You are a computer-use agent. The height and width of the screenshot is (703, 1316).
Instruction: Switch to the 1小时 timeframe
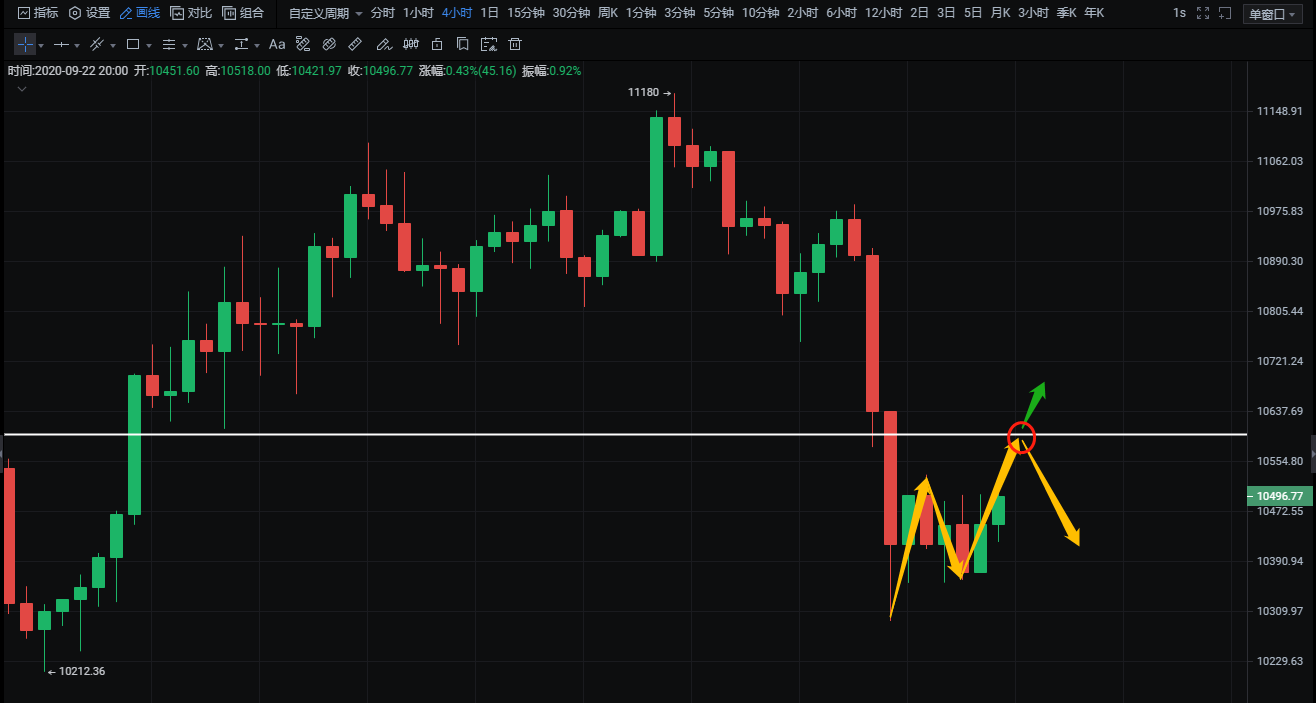417,13
